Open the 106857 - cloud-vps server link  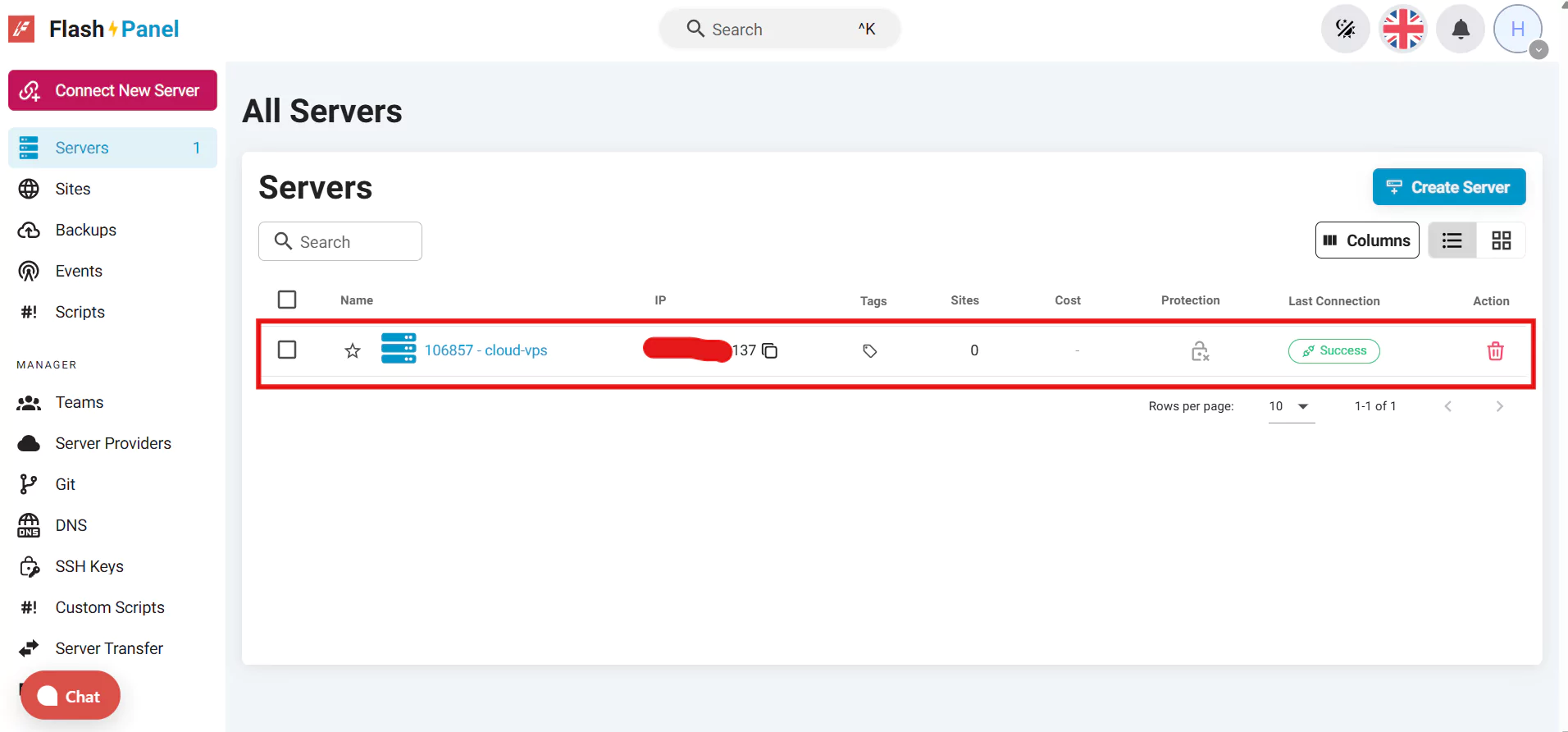[x=485, y=350]
